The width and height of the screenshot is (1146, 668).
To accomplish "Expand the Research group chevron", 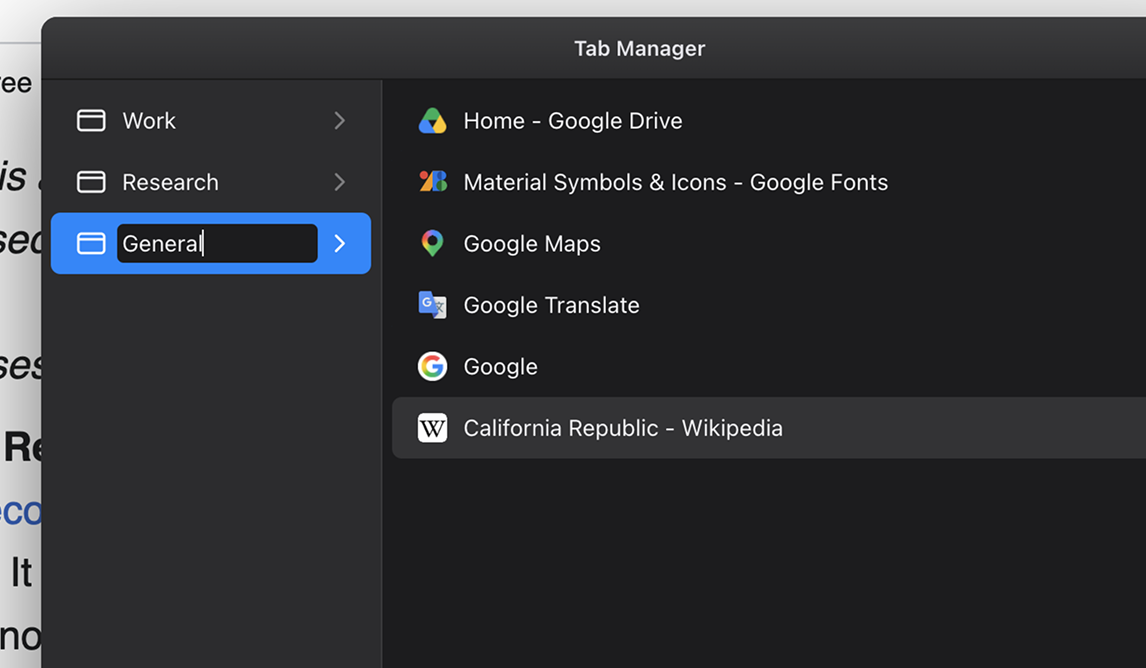I will pyautogui.click(x=339, y=182).
